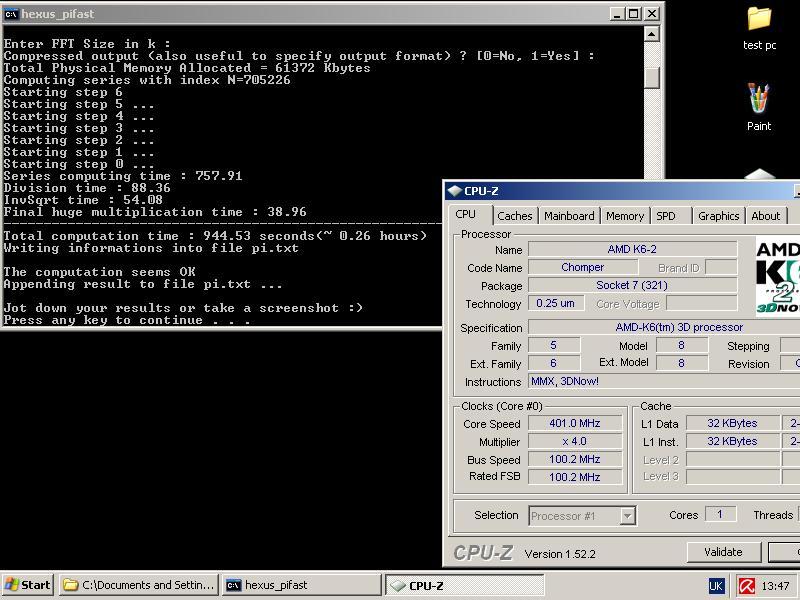Click the Bus Speed value 100.2 MHz

(575, 459)
